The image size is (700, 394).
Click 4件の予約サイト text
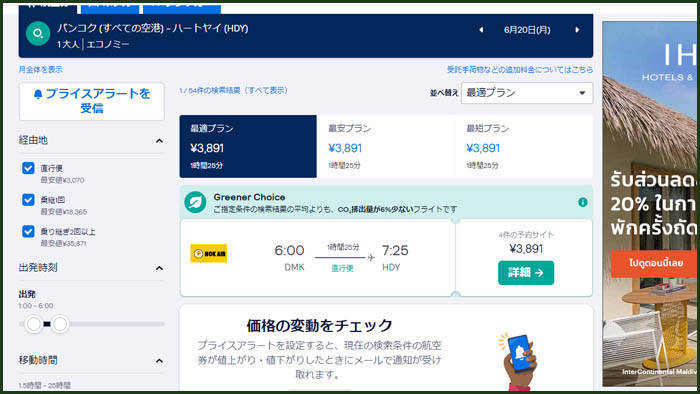click(526, 235)
